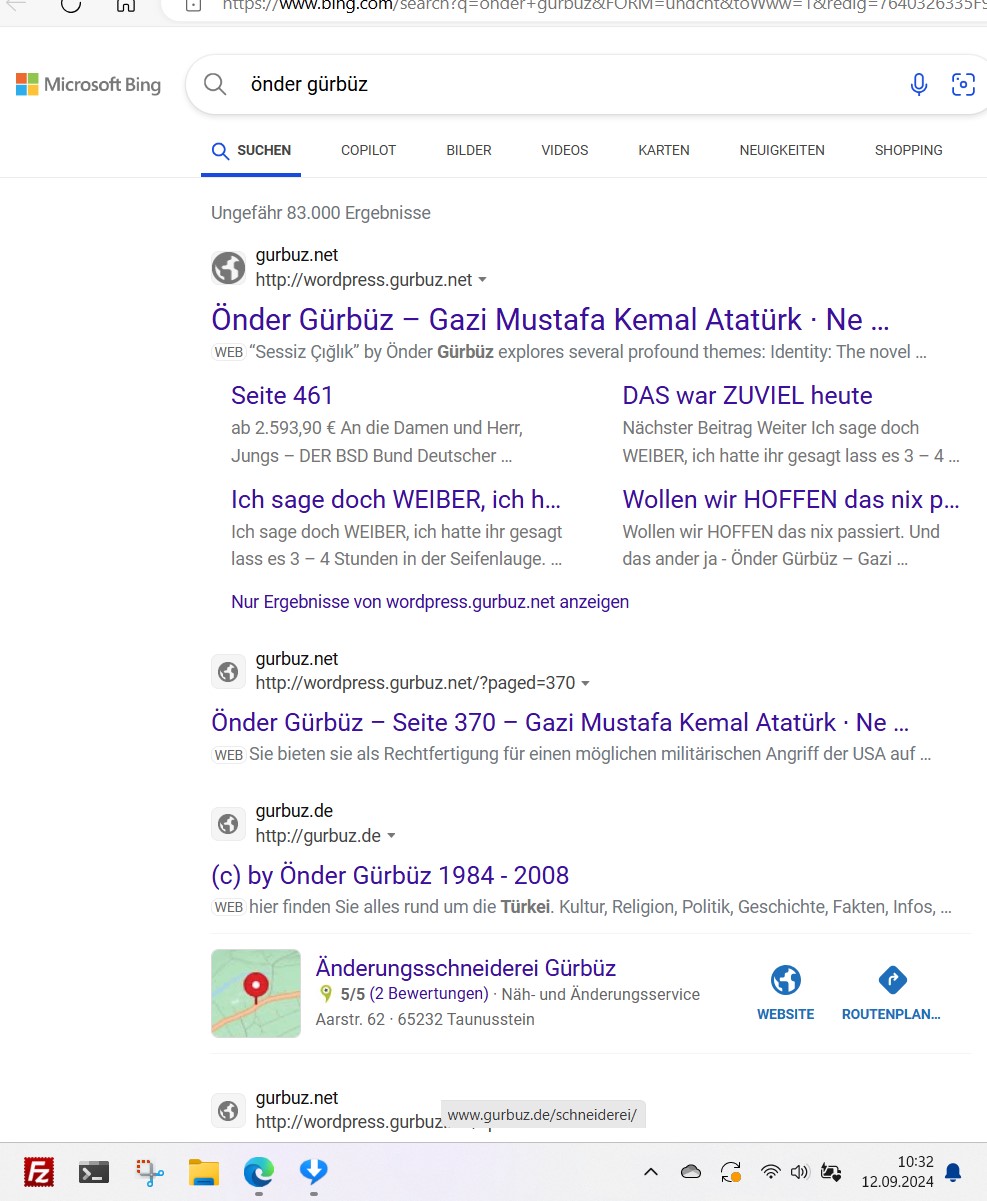Viewport: 987px width, 1201px height.
Task: Expand dropdown next to ?paged=370 URL
Action: coord(586,684)
